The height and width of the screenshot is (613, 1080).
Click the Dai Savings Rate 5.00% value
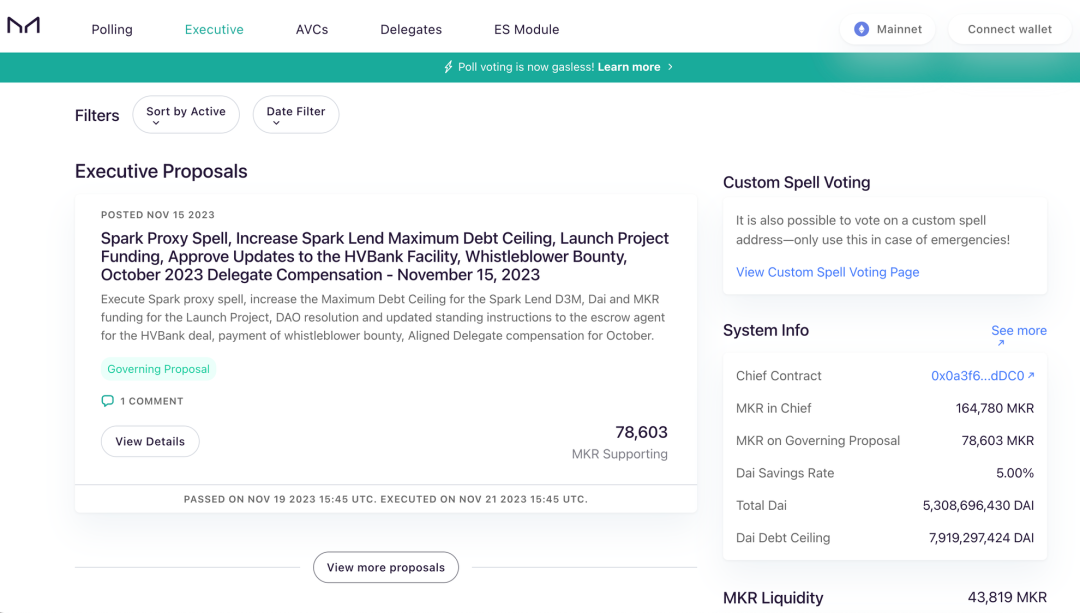click(x=1015, y=473)
